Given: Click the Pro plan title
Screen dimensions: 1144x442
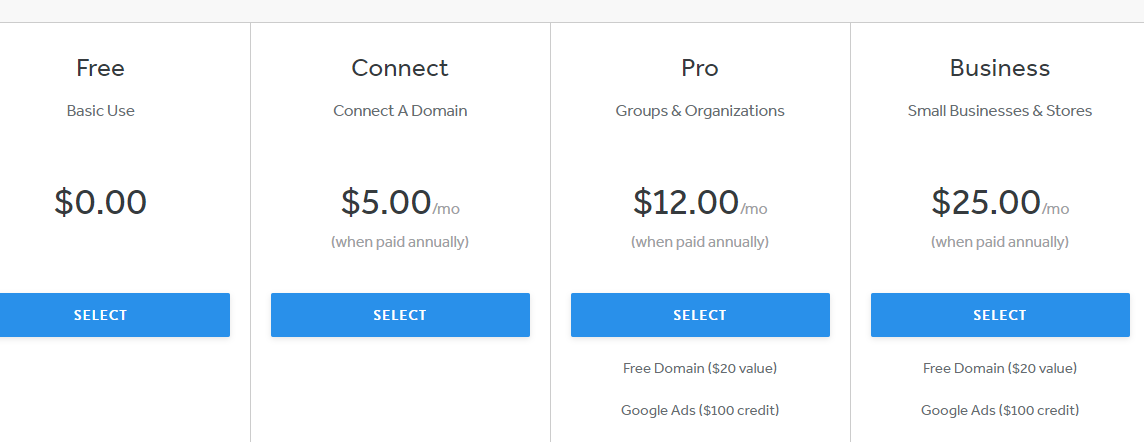Looking at the screenshot, I should (700, 68).
